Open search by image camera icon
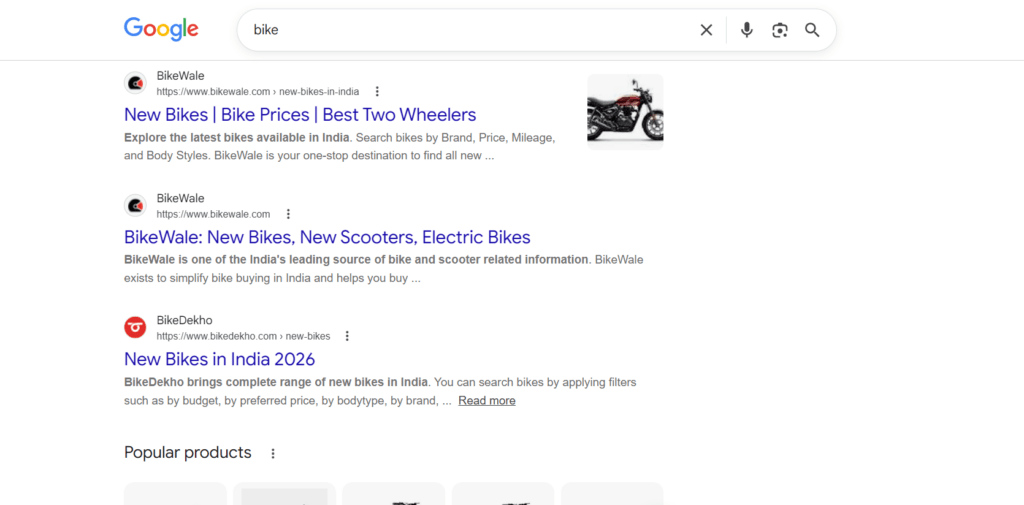The width and height of the screenshot is (1024, 505). click(x=780, y=30)
